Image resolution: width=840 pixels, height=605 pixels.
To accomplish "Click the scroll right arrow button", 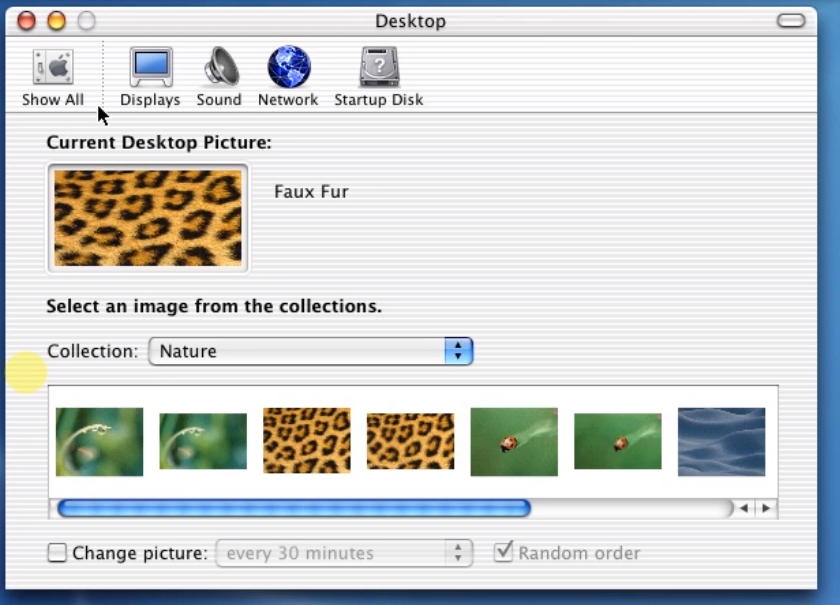I will pyautogui.click(x=766, y=508).
